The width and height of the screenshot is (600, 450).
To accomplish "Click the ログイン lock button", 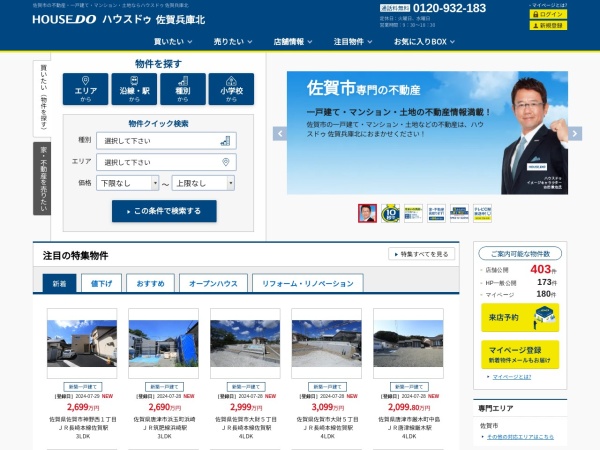I will pos(548,14).
